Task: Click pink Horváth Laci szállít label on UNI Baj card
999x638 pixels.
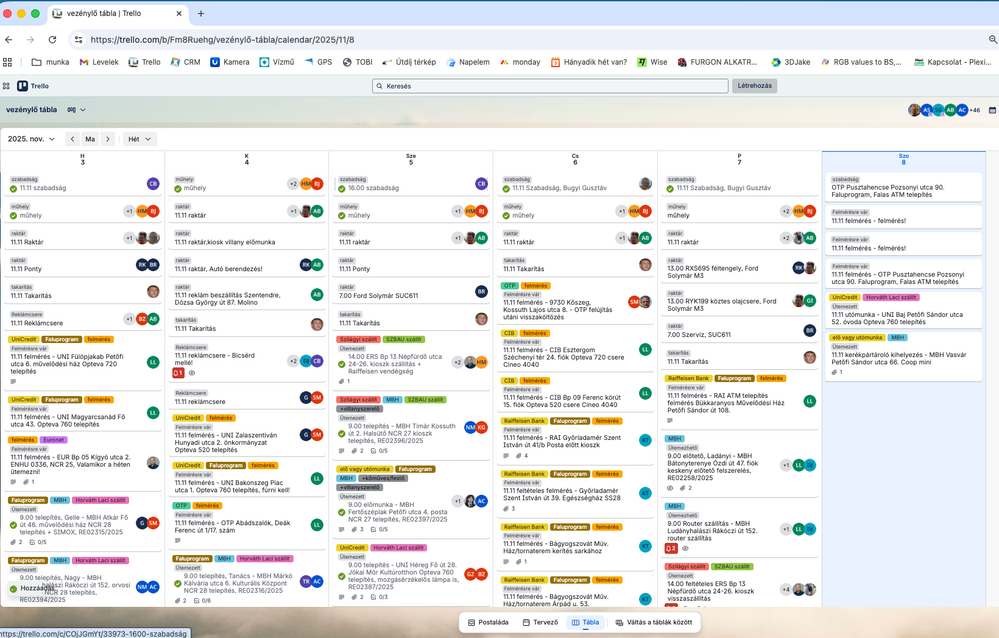Action: tap(891, 298)
